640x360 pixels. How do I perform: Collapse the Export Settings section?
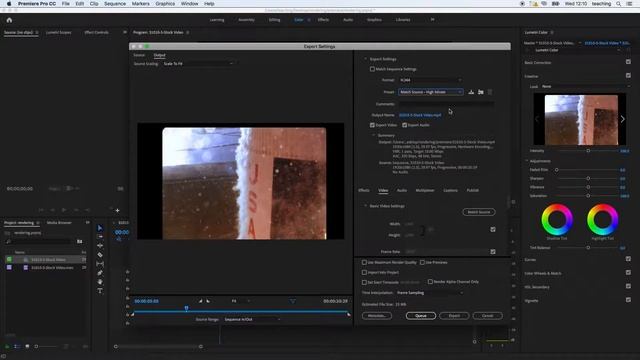(x=366, y=59)
